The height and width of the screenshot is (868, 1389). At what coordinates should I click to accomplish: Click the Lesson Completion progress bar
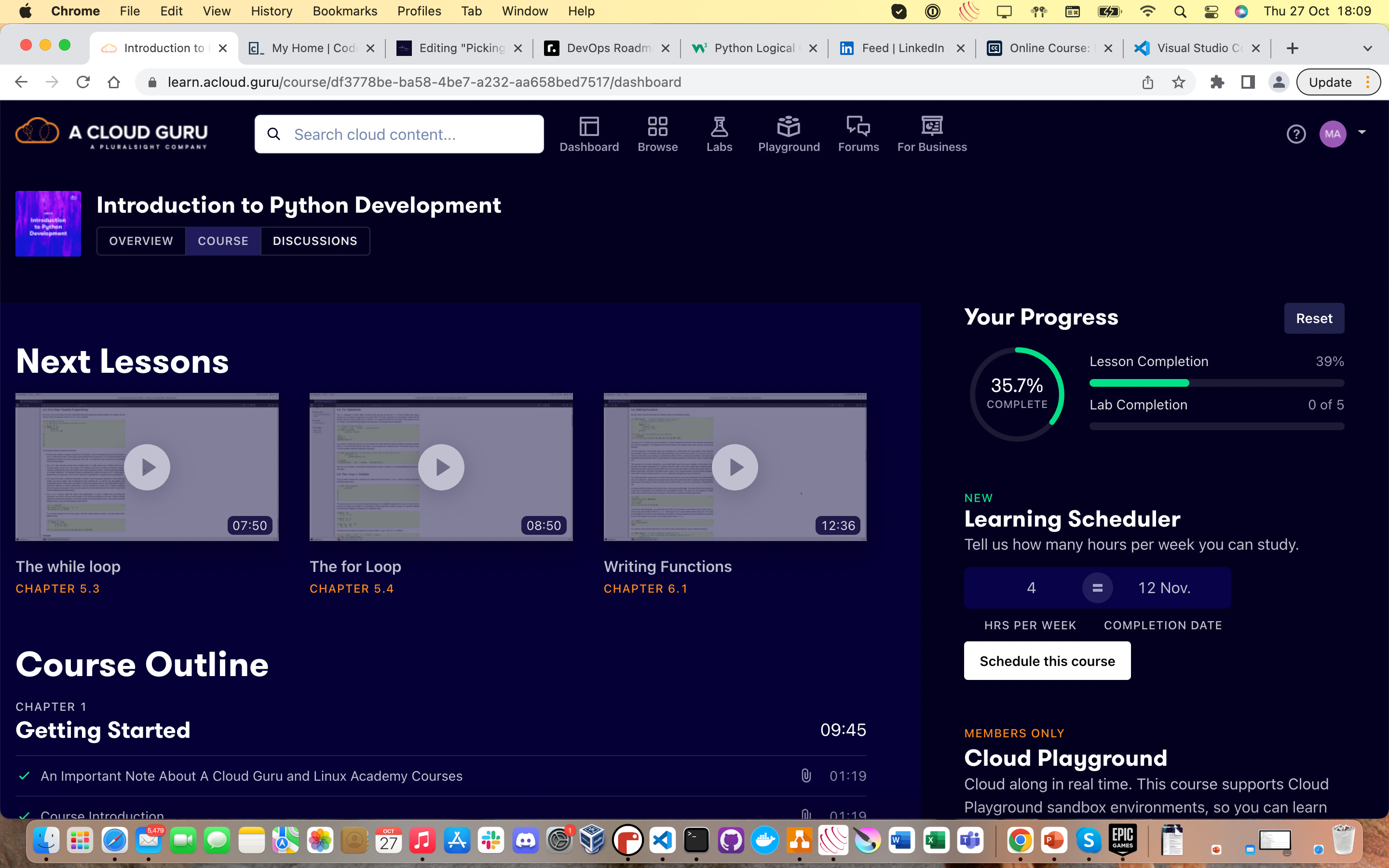point(1216,382)
